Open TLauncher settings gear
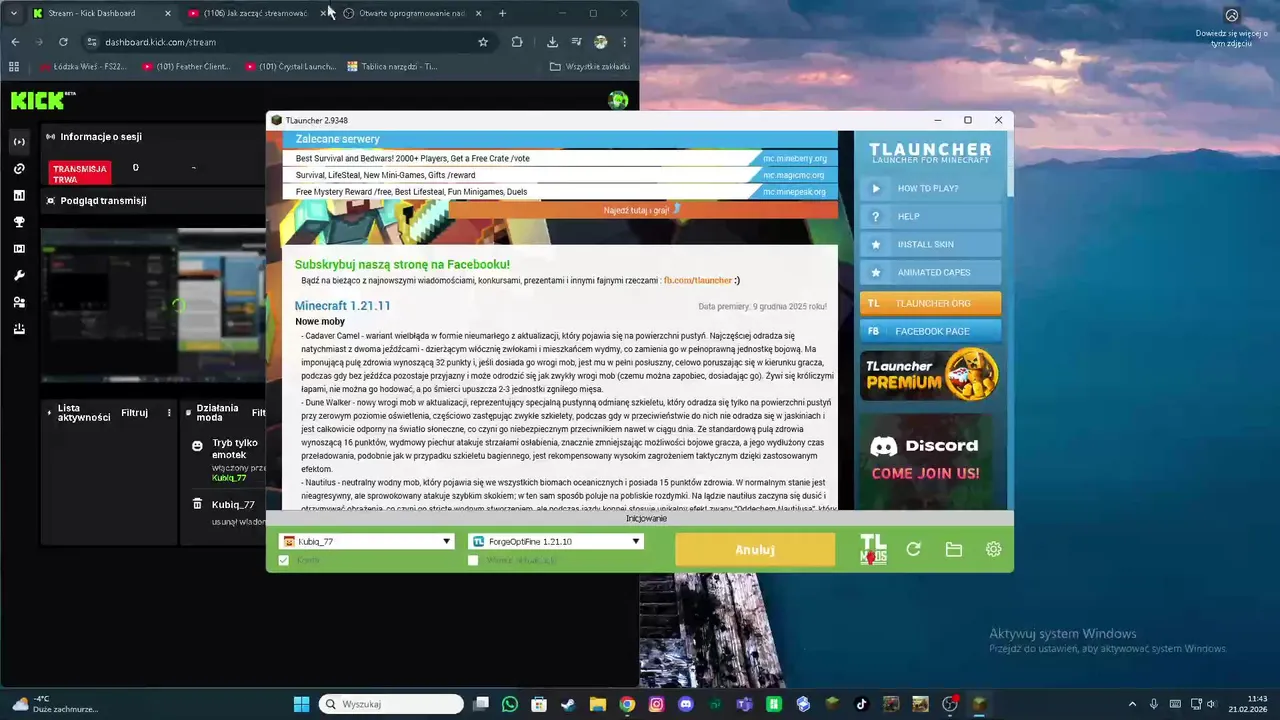Viewport: 1280px width, 720px height. tap(993, 549)
